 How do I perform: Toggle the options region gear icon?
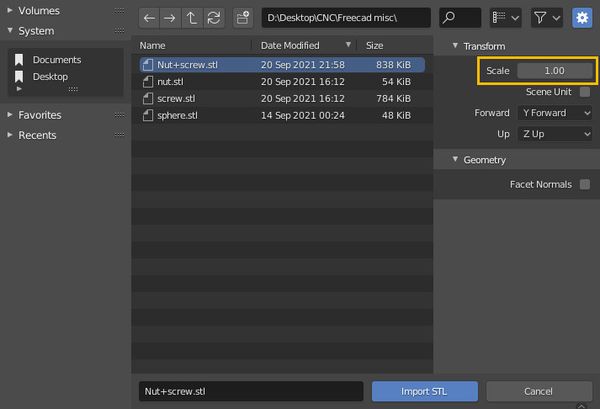tap(582, 18)
